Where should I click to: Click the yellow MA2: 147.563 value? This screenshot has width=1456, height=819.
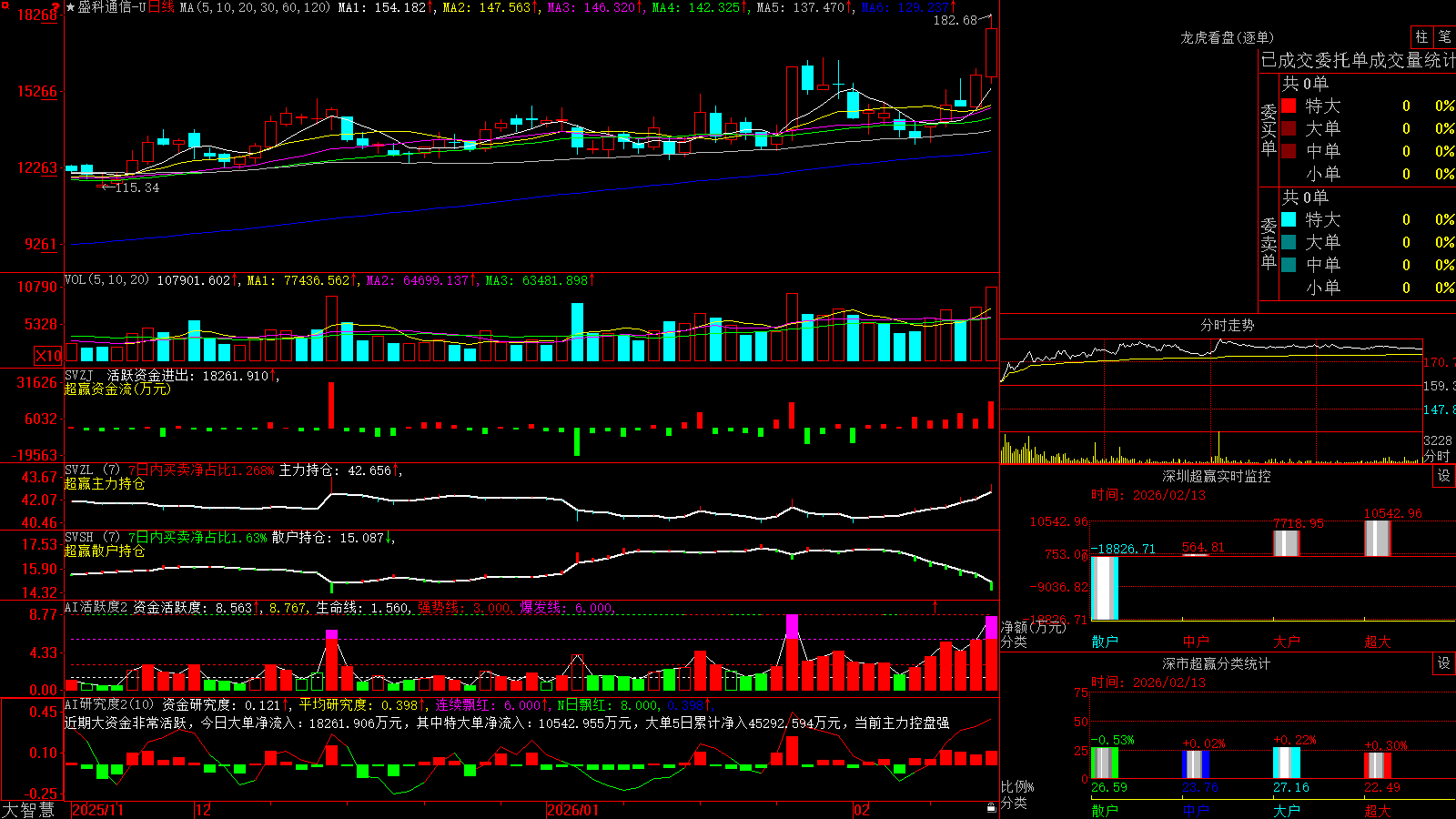click(x=487, y=7)
